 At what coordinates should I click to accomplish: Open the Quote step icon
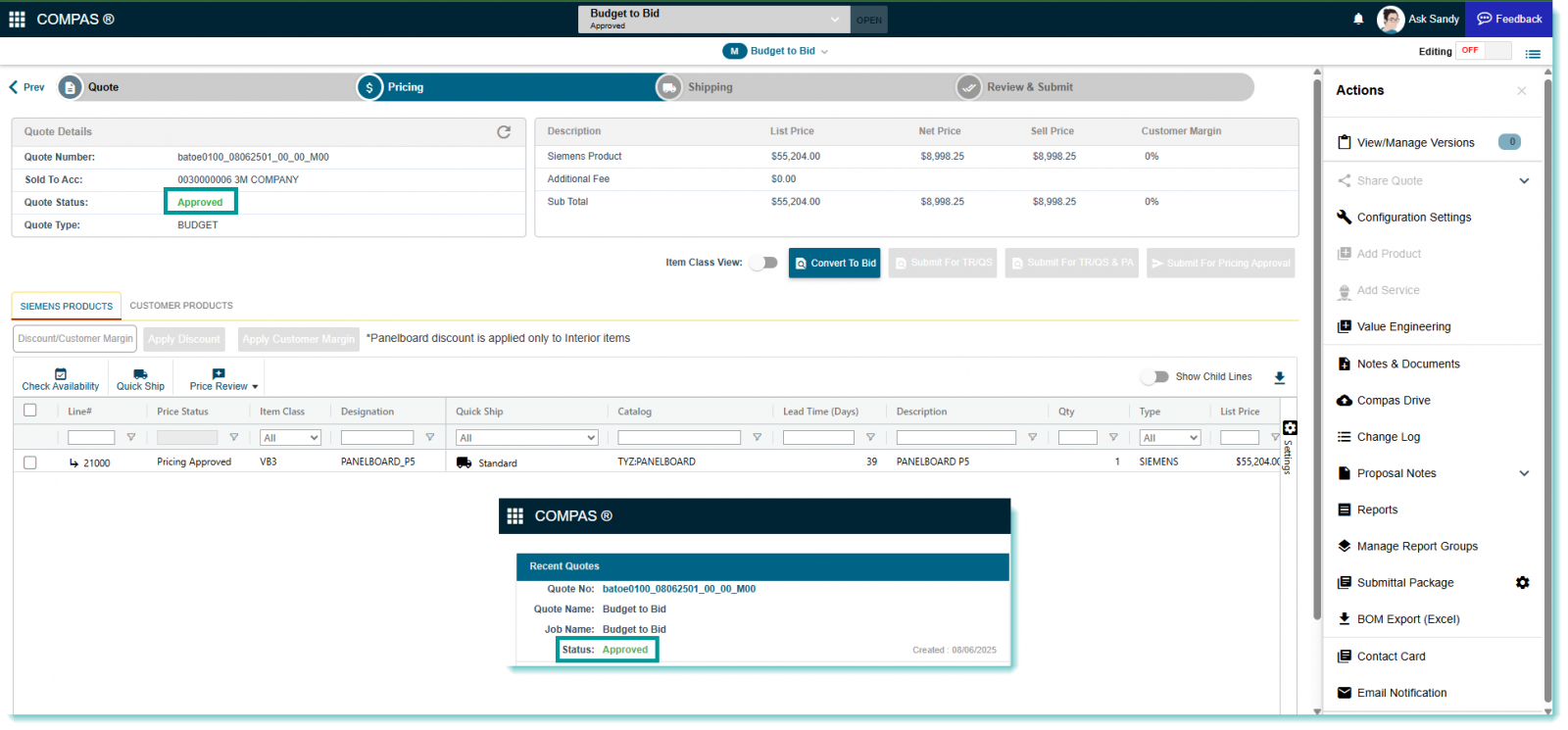pyautogui.click(x=70, y=87)
